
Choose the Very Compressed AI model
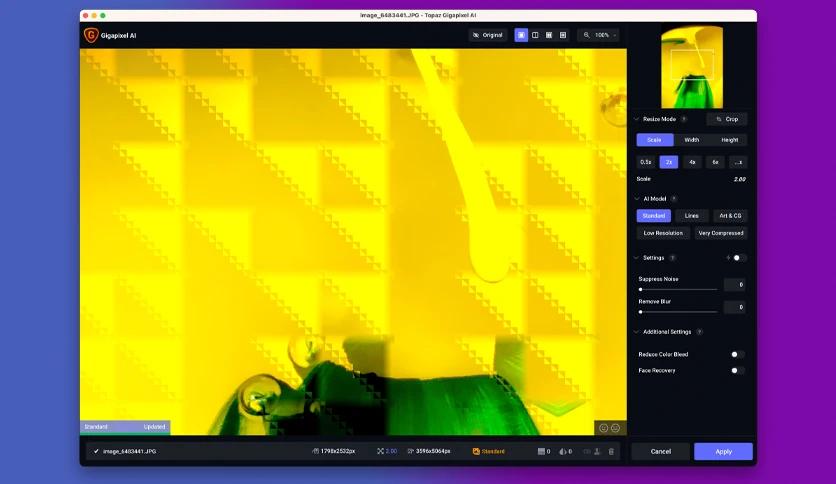coord(721,233)
